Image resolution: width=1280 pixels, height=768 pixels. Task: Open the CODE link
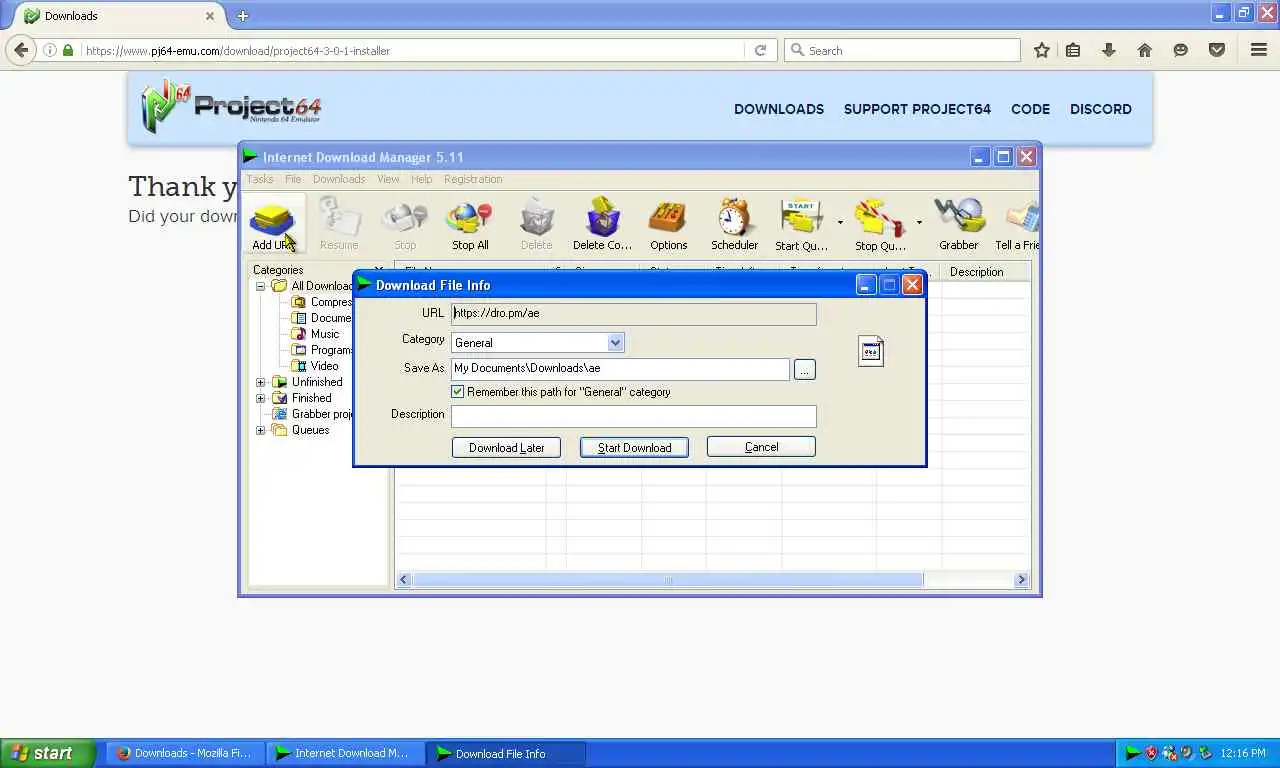[x=1030, y=109]
